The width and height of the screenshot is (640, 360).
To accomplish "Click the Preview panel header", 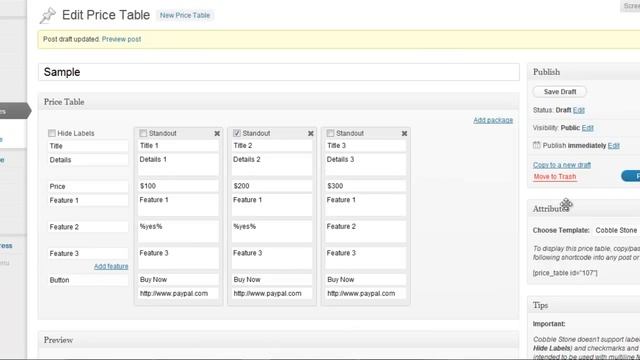I will pyautogui.click(x=279, y=340).
